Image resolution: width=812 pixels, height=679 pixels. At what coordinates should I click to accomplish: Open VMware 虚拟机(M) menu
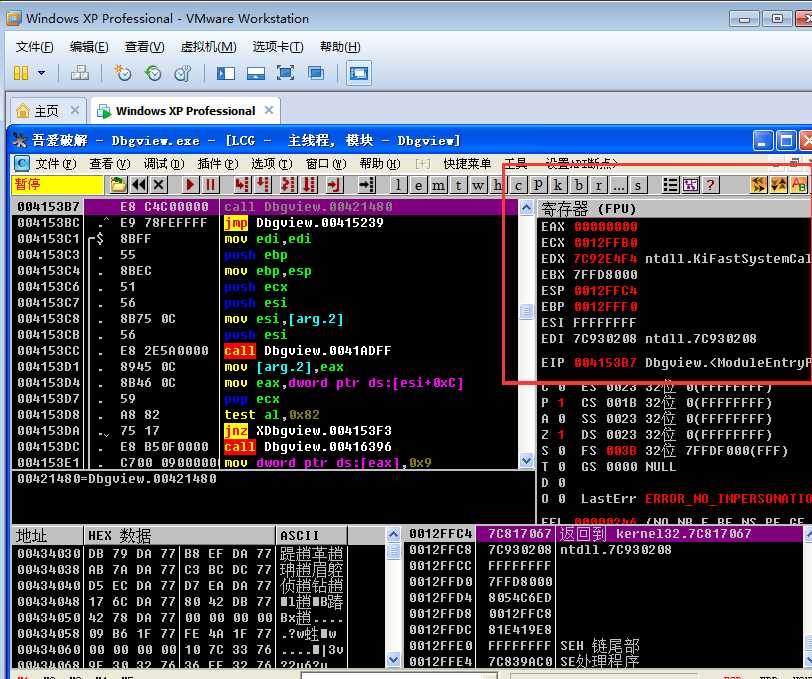[209, 47]
